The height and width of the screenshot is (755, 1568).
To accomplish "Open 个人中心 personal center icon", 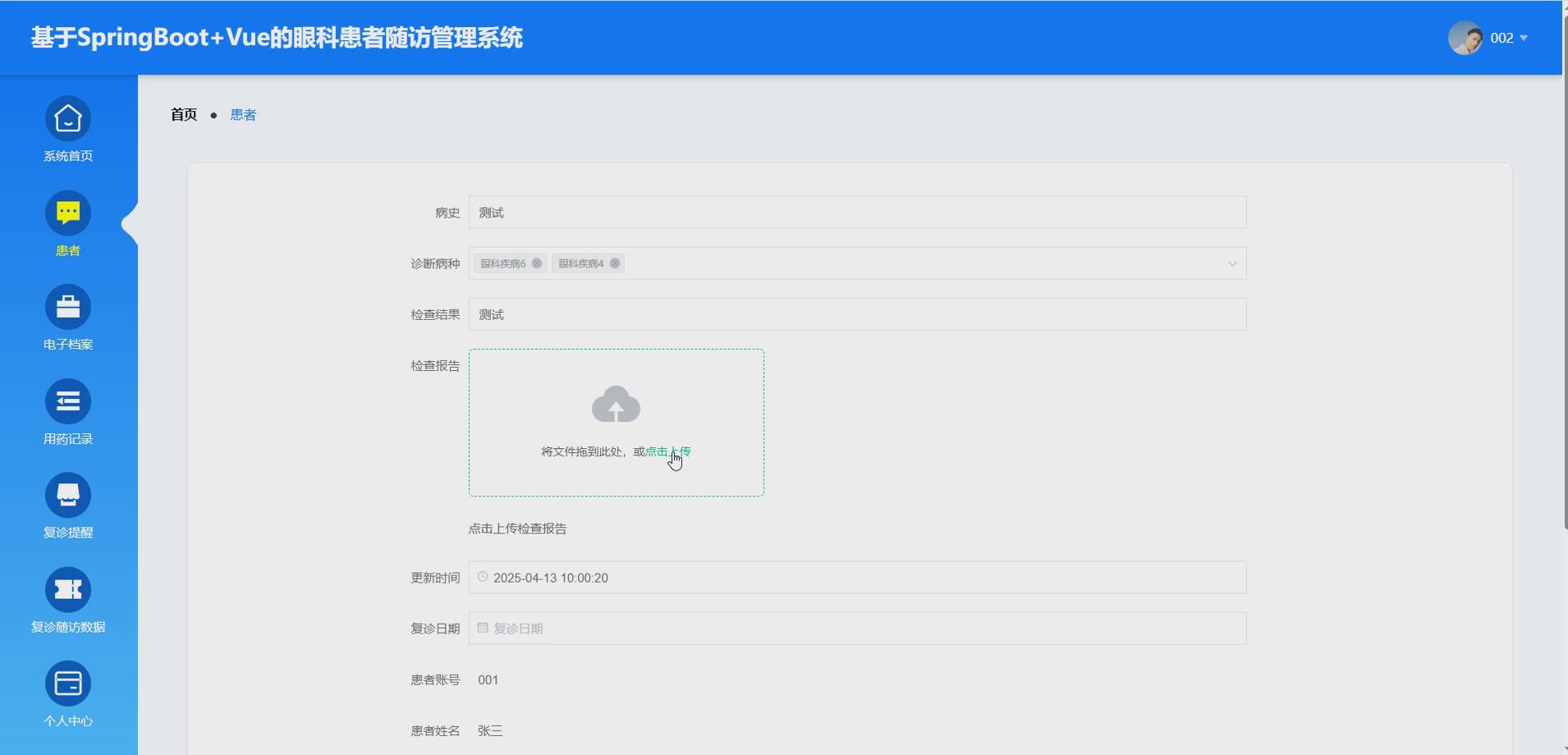I will click(68, 683).
